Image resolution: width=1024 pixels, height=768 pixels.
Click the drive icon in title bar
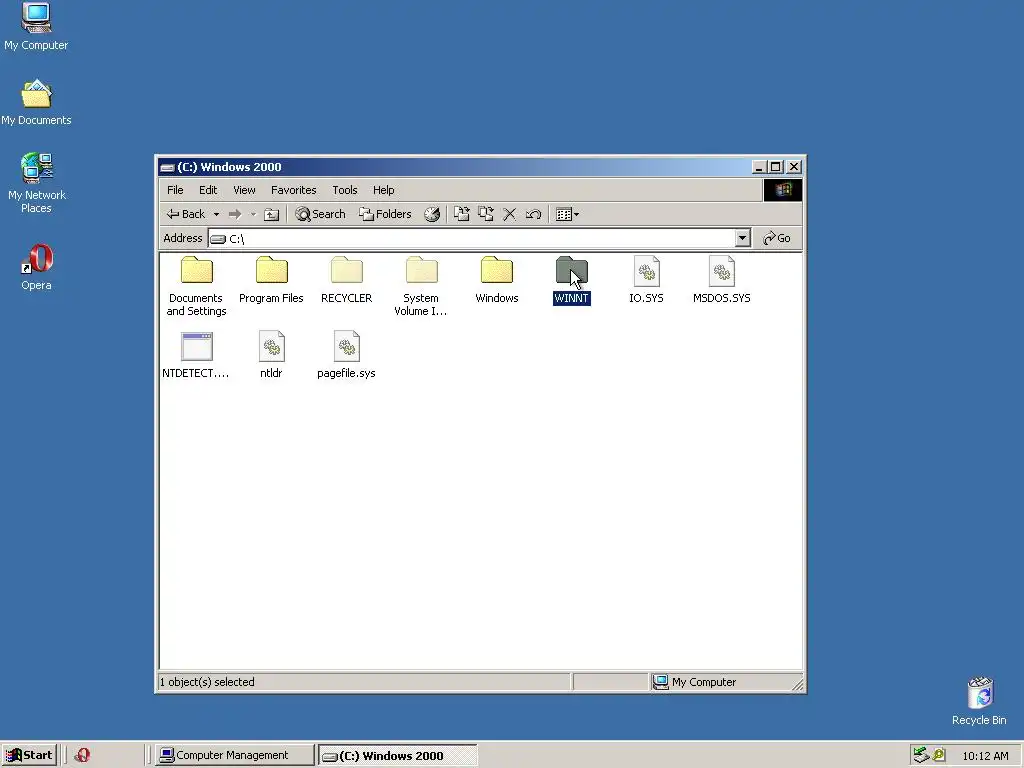point(168,167)
